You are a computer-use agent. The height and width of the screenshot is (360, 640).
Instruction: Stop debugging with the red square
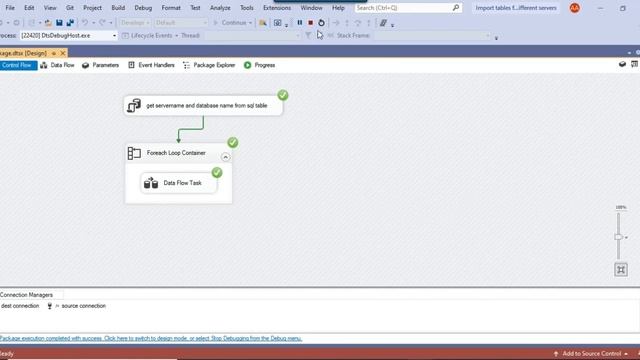(311, 23)
